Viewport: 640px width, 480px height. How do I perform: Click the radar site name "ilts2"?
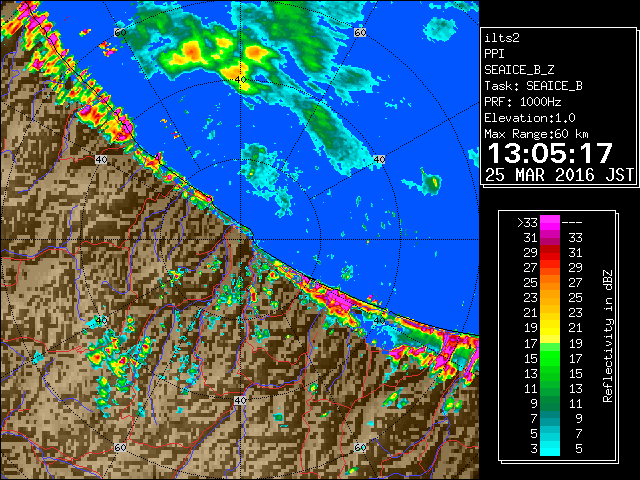[502, 38]
